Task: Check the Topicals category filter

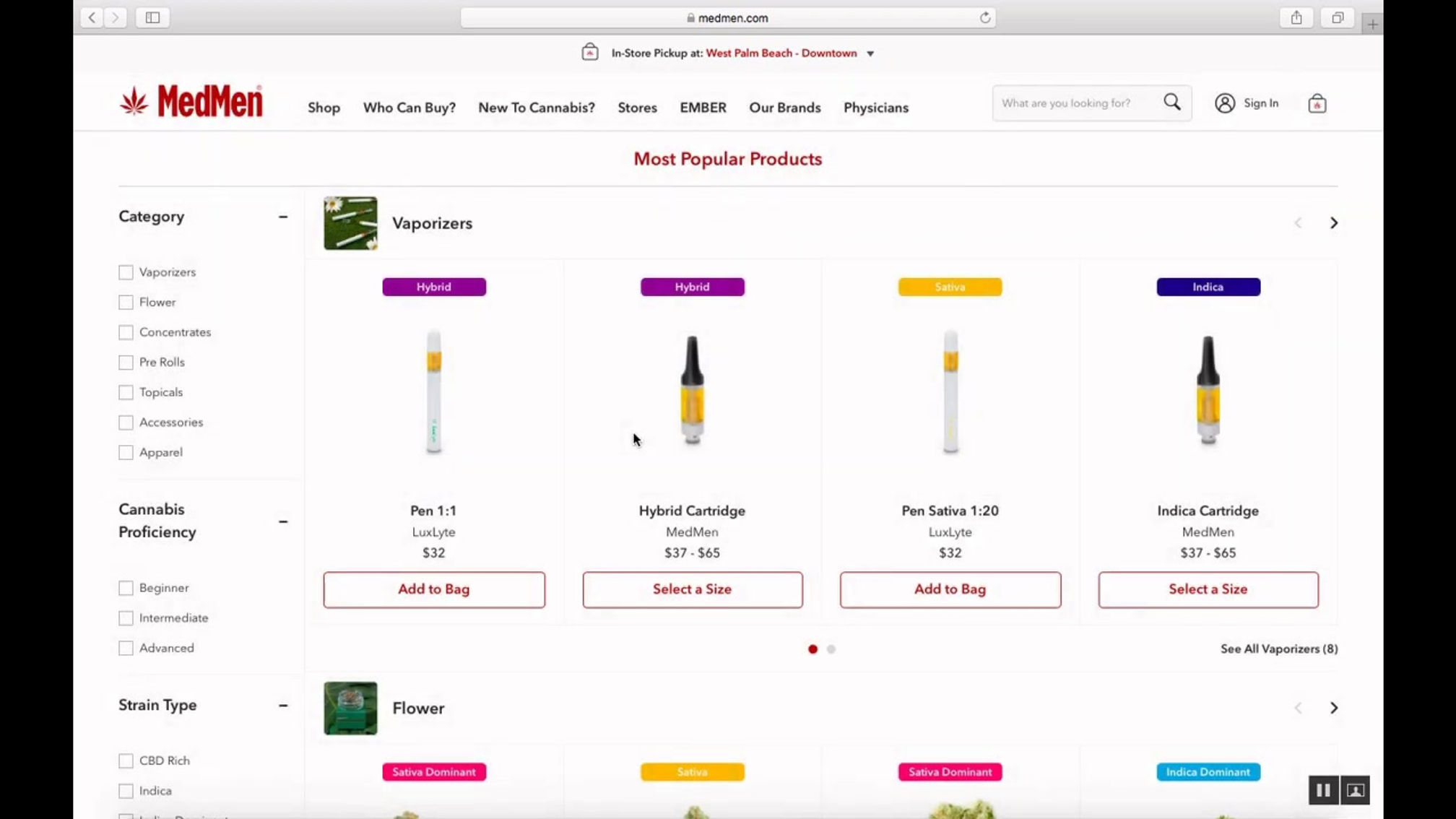Action: tap(126, 392)
